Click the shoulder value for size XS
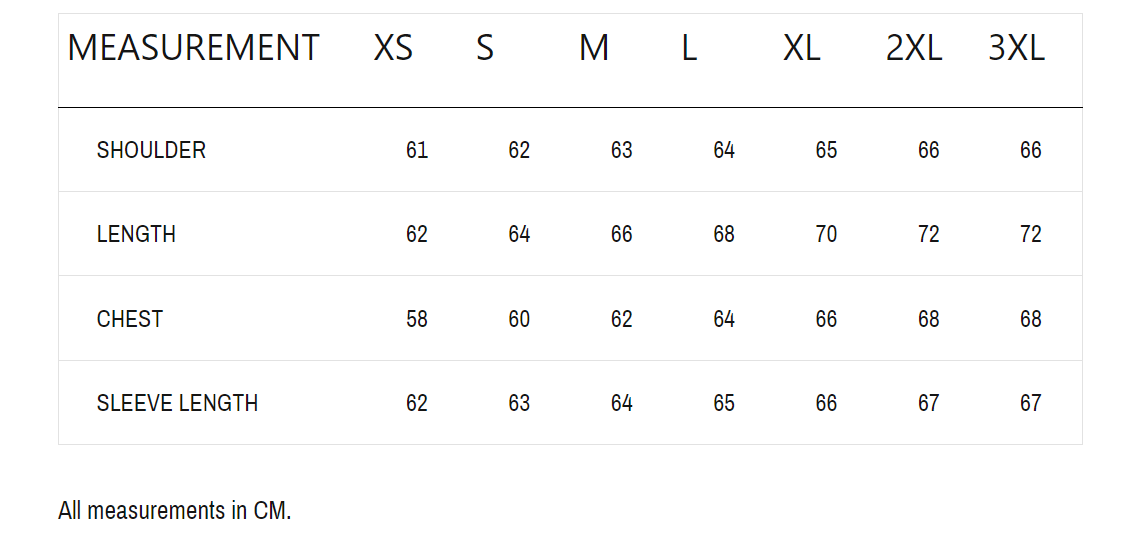Screen dimensions: 1140x550 point(417,150)
